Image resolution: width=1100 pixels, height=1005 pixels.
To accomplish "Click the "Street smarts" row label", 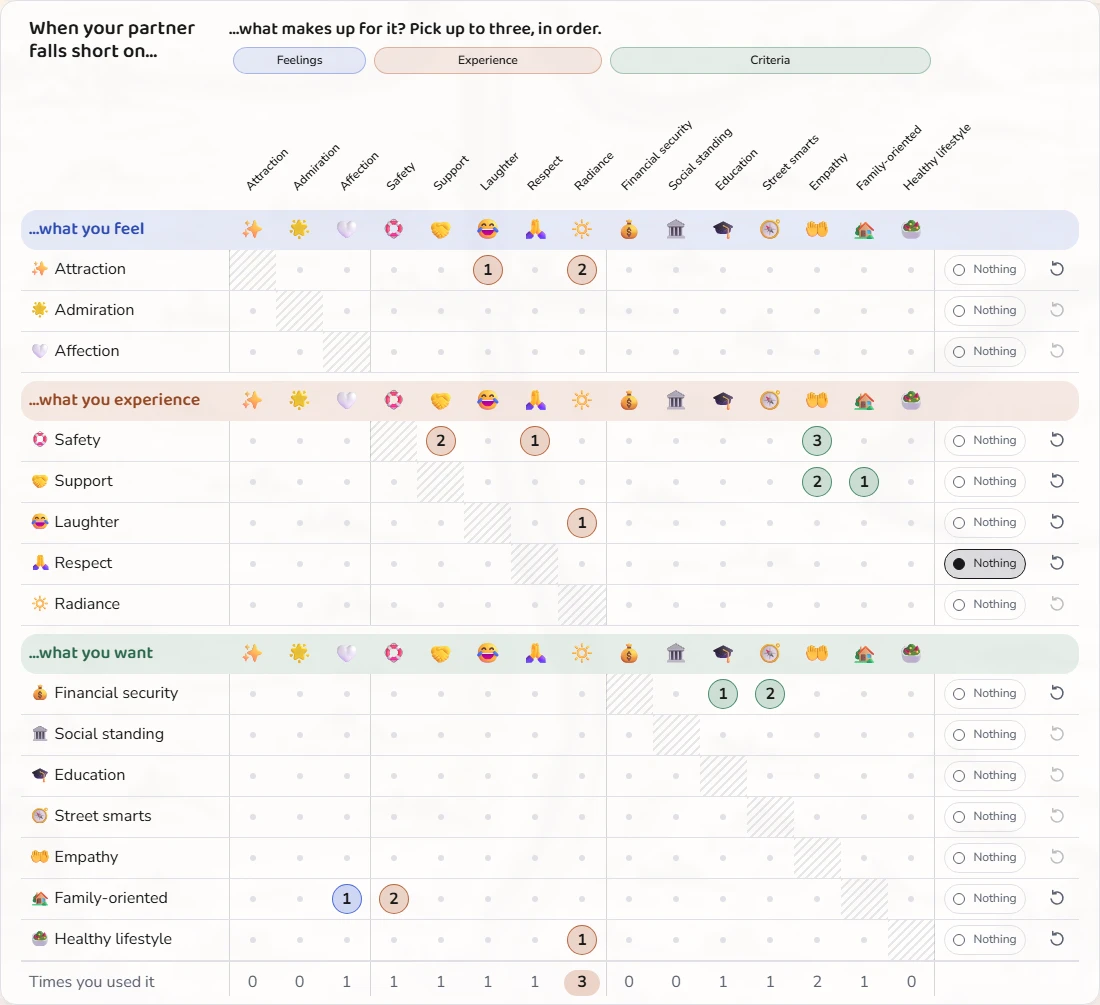I will click(x=103, y=816).
